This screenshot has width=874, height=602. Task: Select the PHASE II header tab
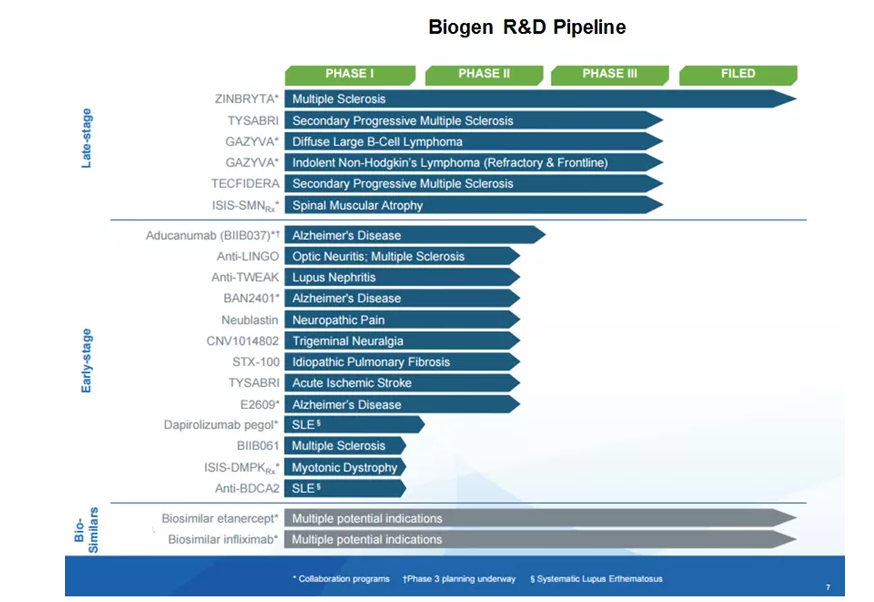483,74
